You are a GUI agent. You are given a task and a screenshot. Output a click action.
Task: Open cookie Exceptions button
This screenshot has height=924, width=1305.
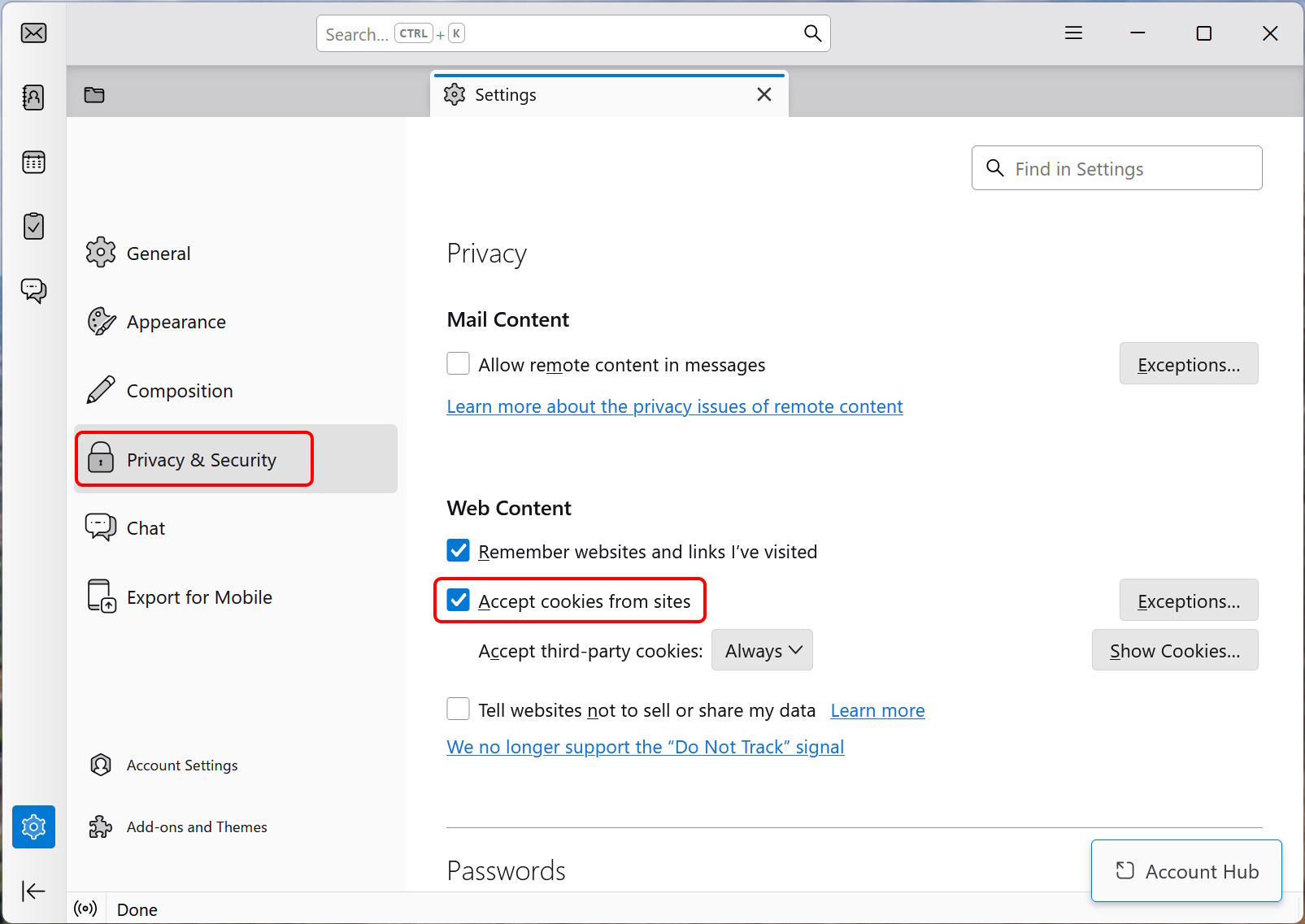coord(1189,600)
